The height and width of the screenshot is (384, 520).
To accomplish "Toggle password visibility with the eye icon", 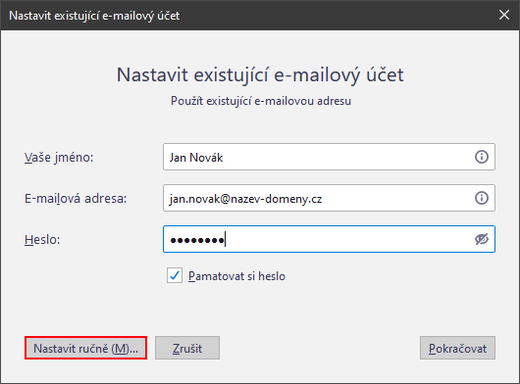I will click(x=481, y=239).
